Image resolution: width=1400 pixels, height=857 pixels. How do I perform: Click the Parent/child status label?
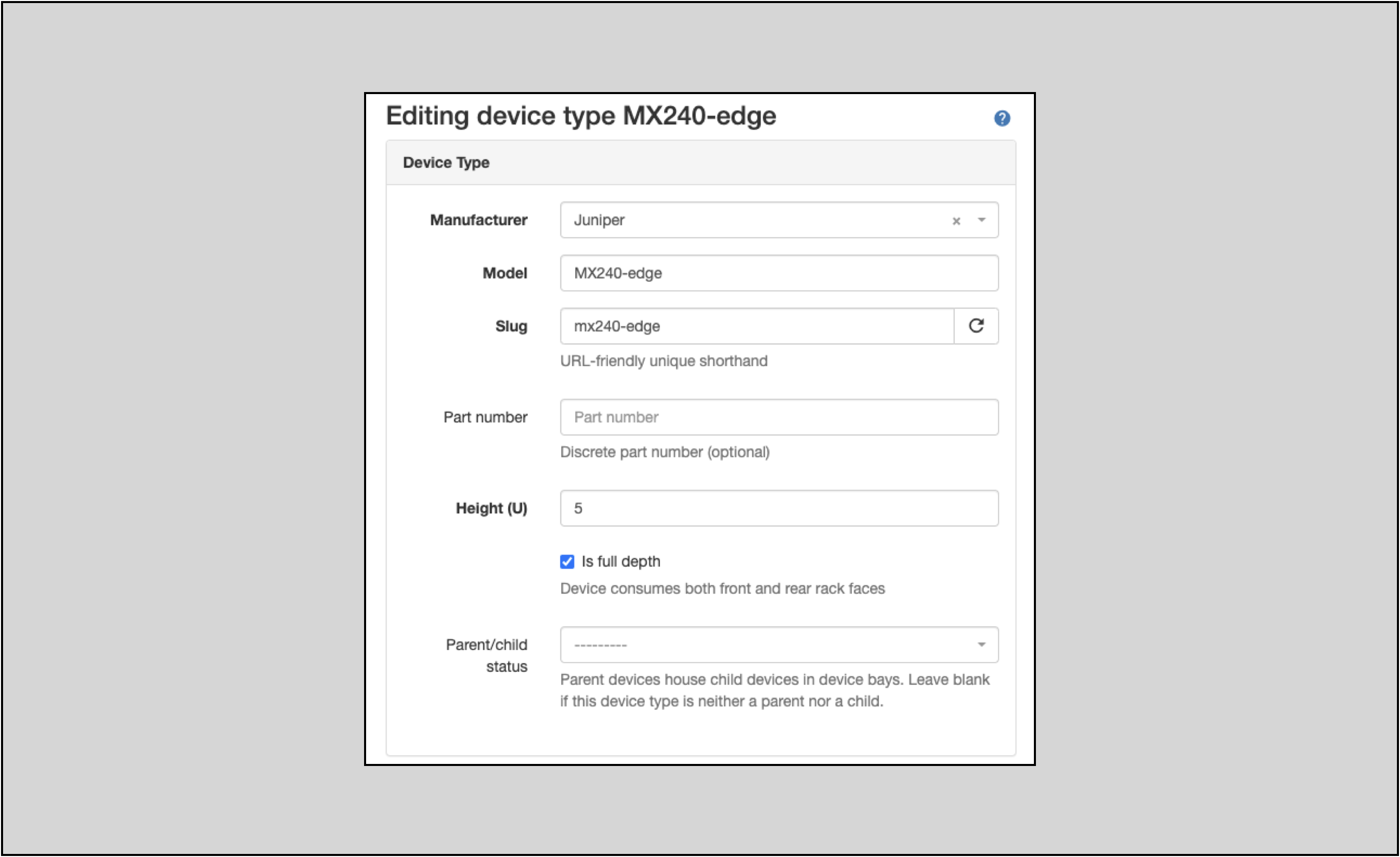pyautogui.click(x=487, y=655)
